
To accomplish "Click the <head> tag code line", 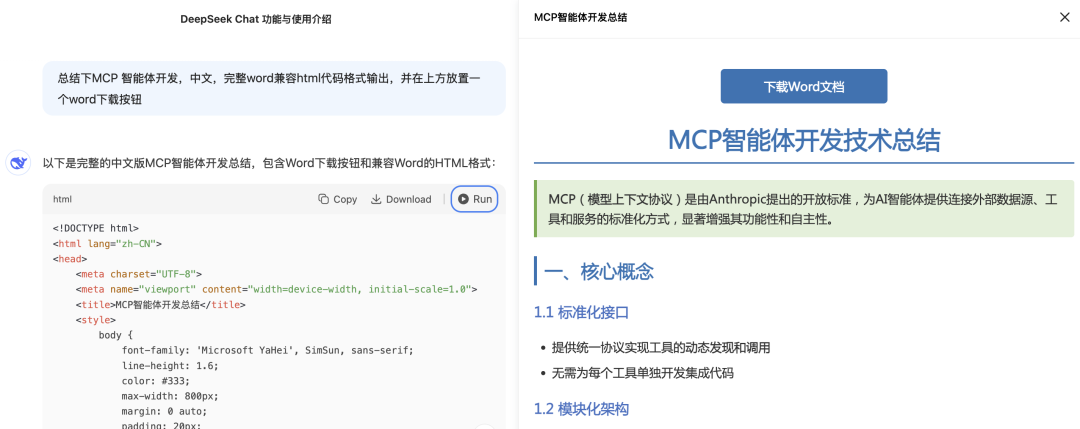I will tap(70, 258).
